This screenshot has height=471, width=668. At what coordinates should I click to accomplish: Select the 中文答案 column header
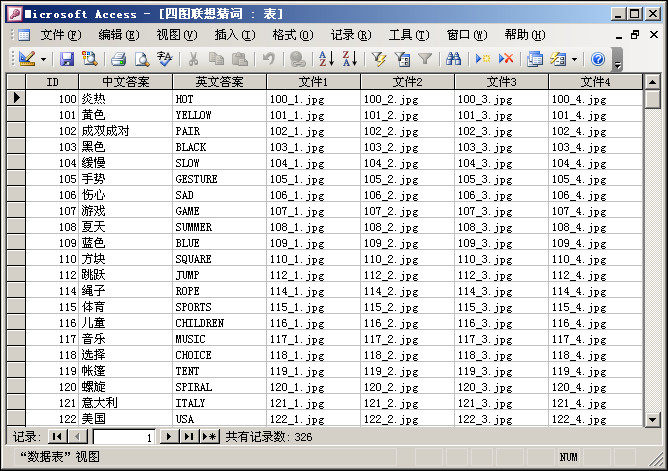click(x=126, y=81)
